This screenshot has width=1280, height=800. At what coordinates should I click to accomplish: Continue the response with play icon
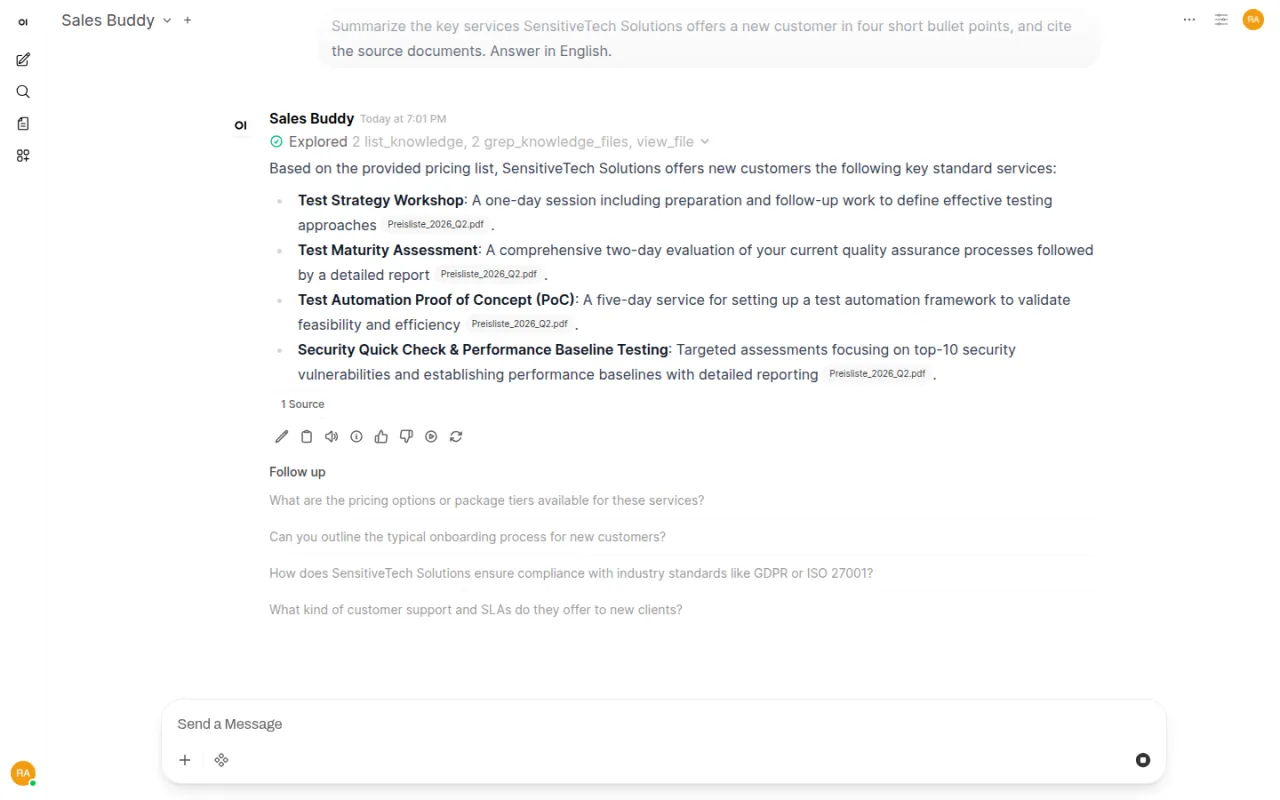[431, 437]
